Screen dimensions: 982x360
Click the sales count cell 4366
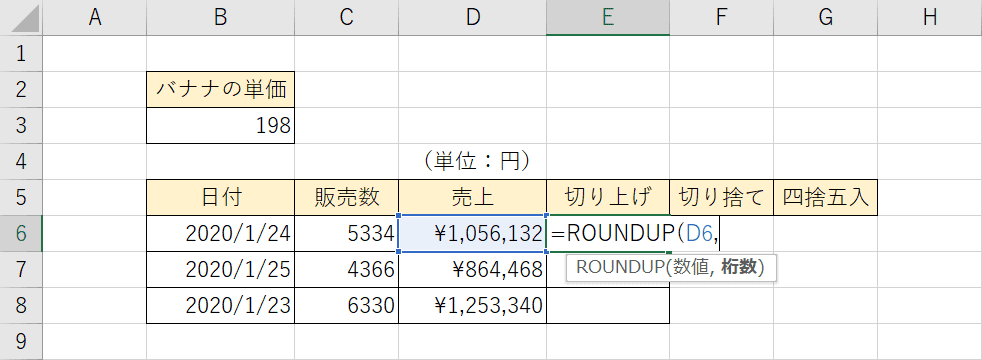346,269
